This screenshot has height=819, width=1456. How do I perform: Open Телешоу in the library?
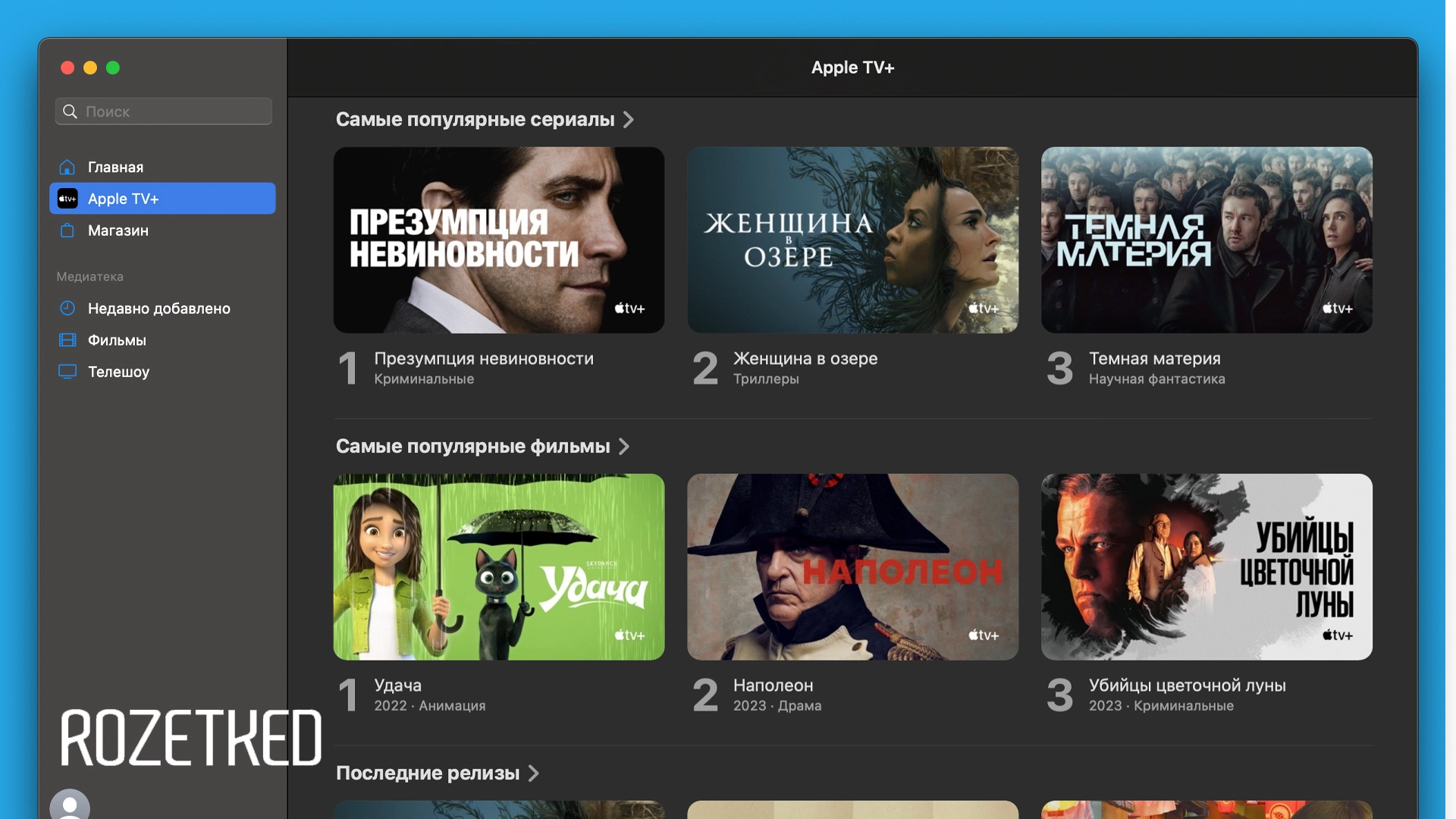162,372
